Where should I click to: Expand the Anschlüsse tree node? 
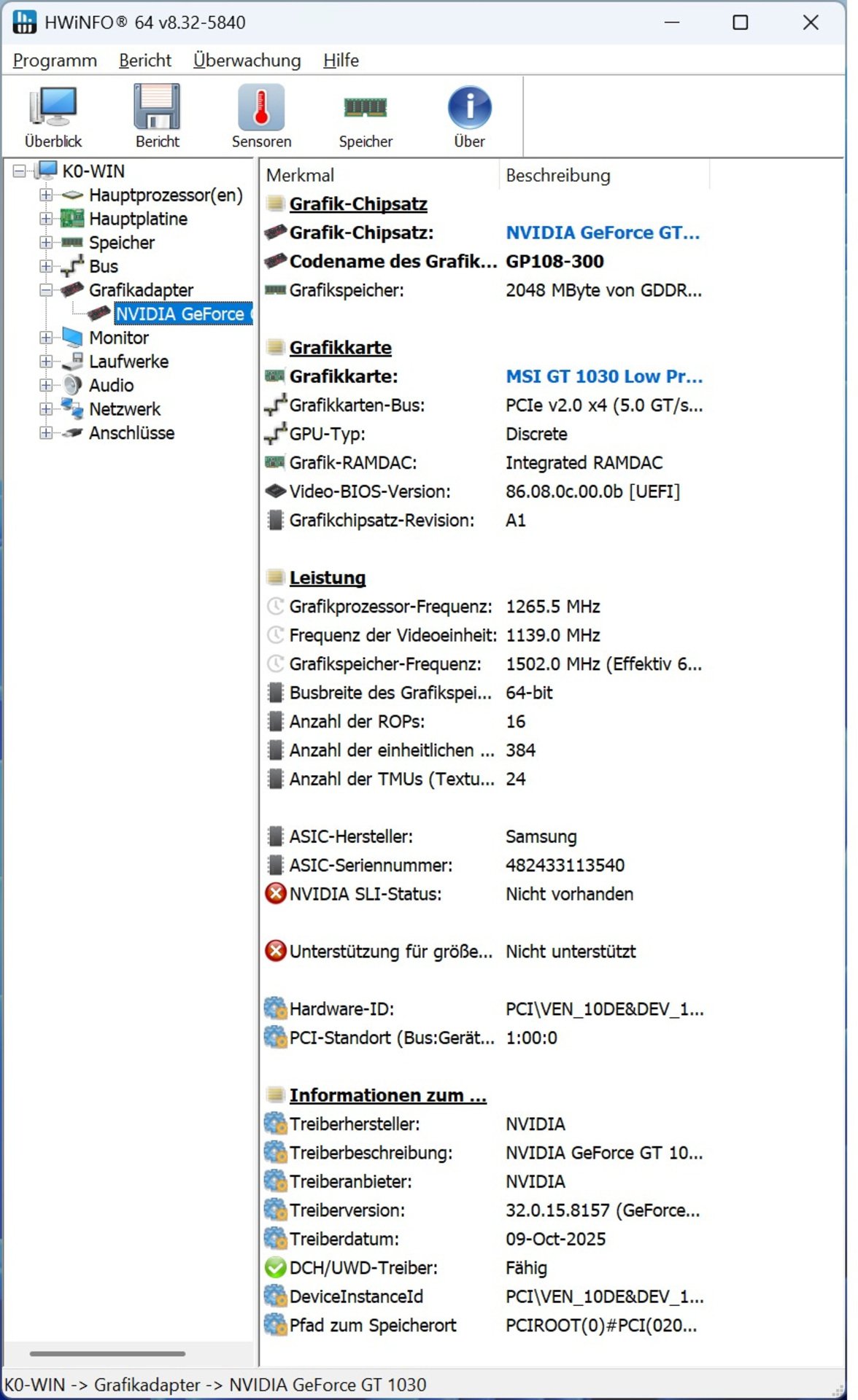coord(46,433)
